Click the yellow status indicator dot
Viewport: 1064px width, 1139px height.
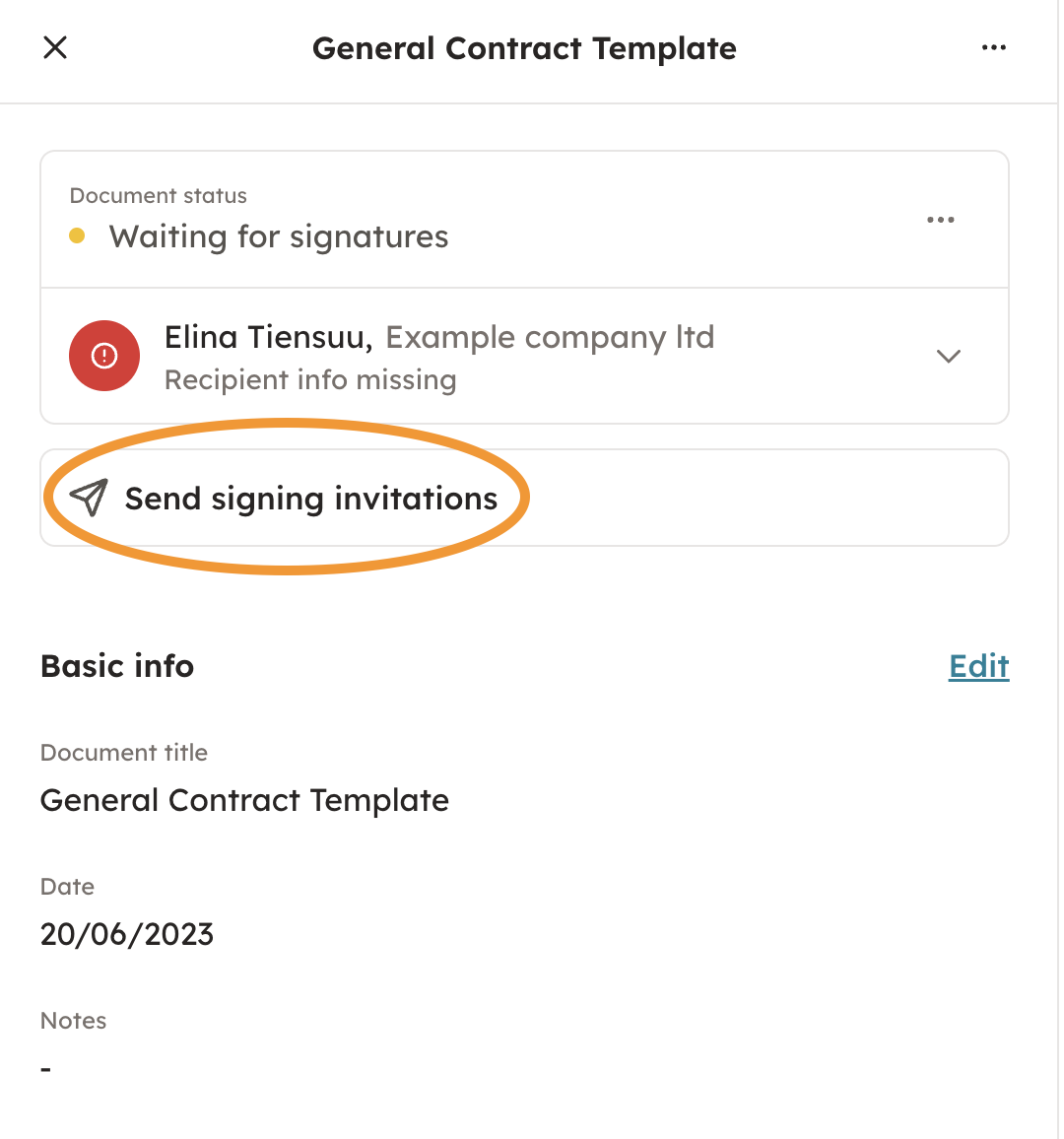pyautogui.click(x=77, y=236)
